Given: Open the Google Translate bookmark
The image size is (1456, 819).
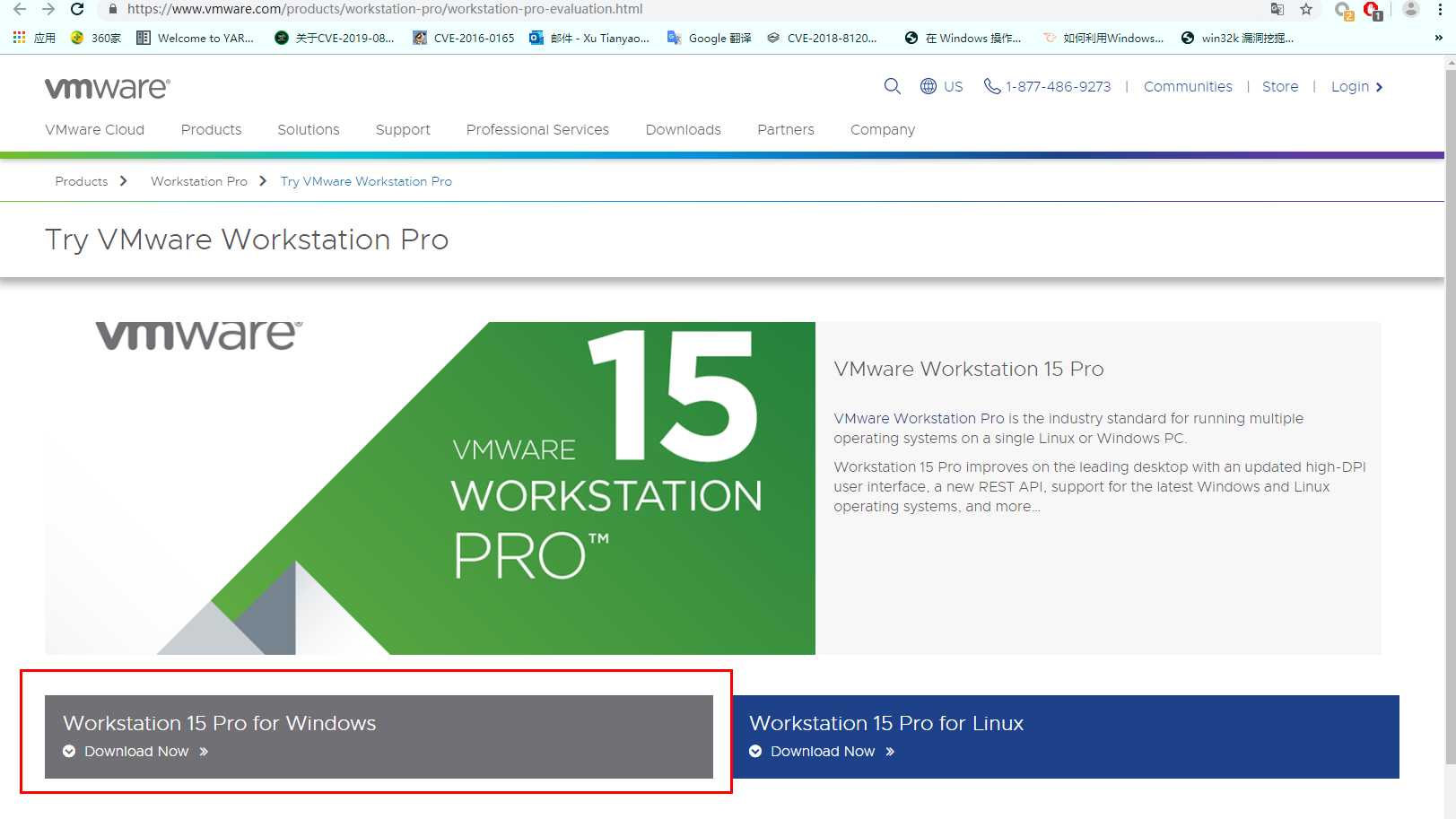Looking at the screenshot, I should pyautogui.click(x=709, y=38).
